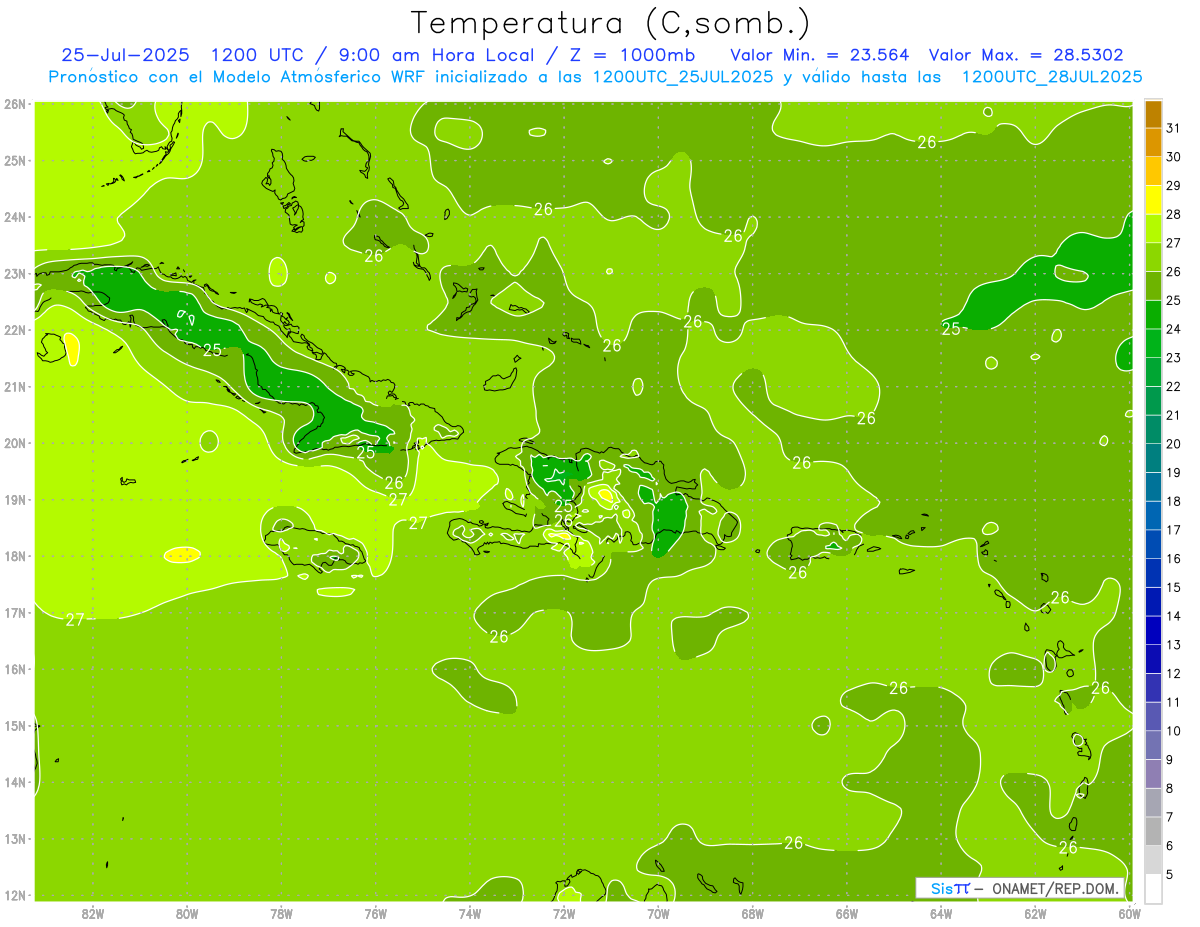Click the '20N' latitude axis label

[x=14, y=443]
